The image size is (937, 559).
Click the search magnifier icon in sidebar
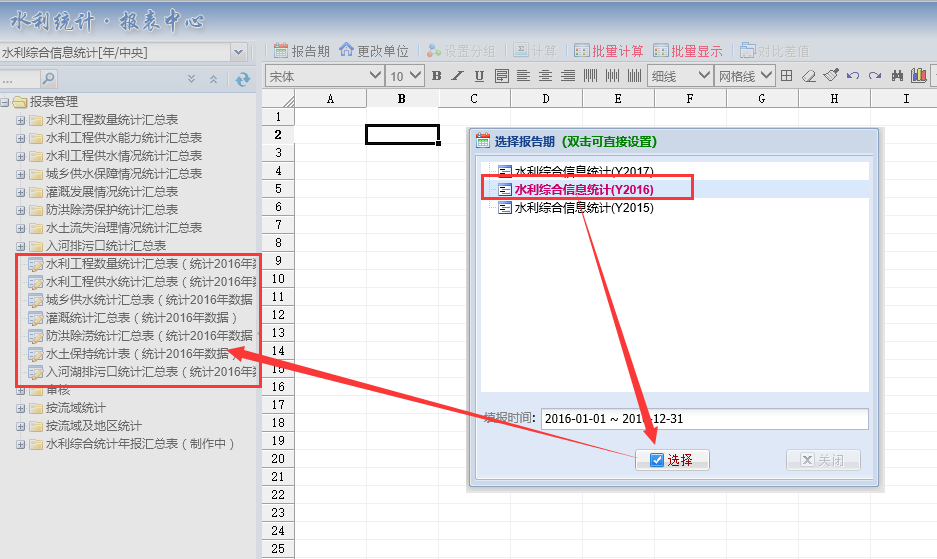coord(48,79)
